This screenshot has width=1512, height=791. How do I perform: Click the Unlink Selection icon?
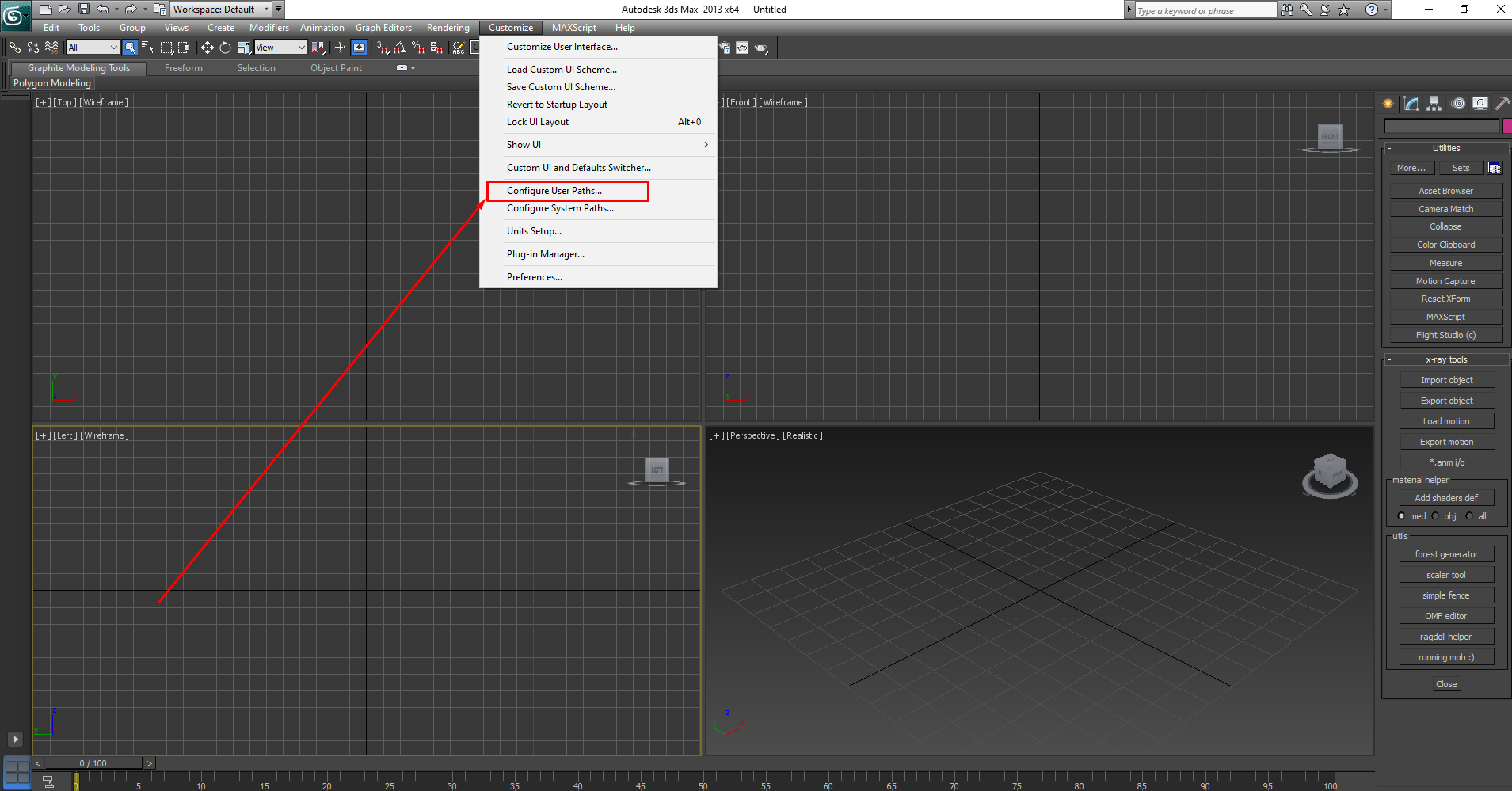pyautogui.click(x=33, y=48)
